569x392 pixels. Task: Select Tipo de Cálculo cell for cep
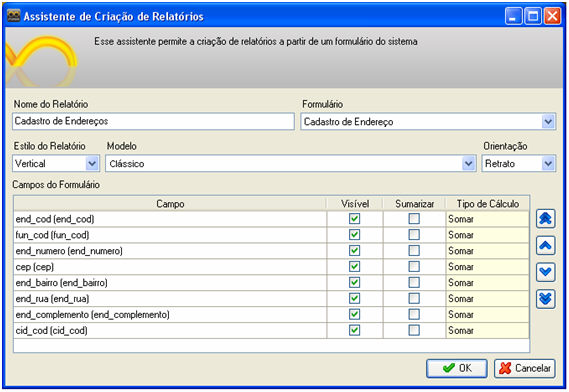487,267
